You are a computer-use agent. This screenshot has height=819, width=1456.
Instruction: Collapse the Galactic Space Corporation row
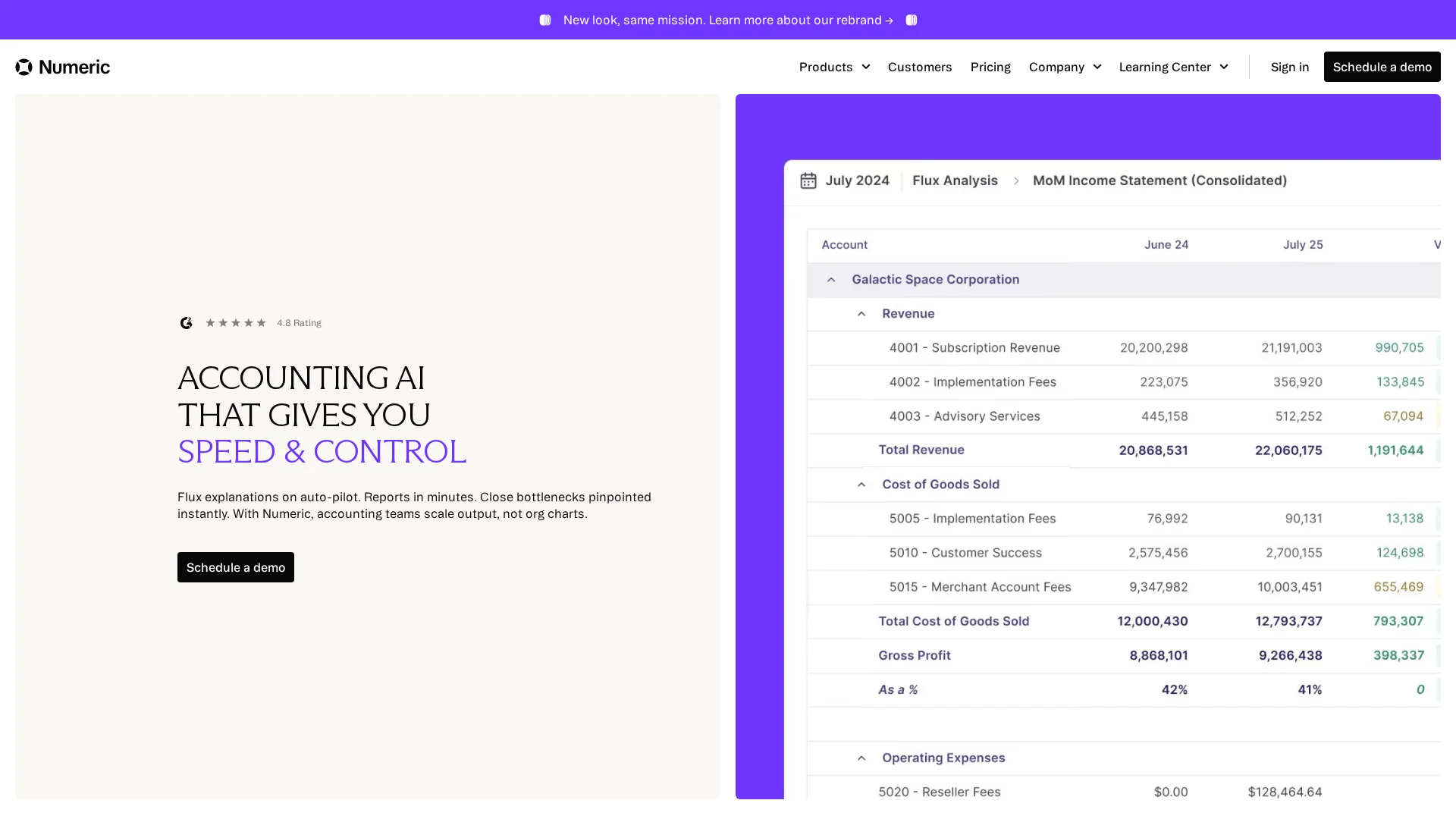coord(831,280)
